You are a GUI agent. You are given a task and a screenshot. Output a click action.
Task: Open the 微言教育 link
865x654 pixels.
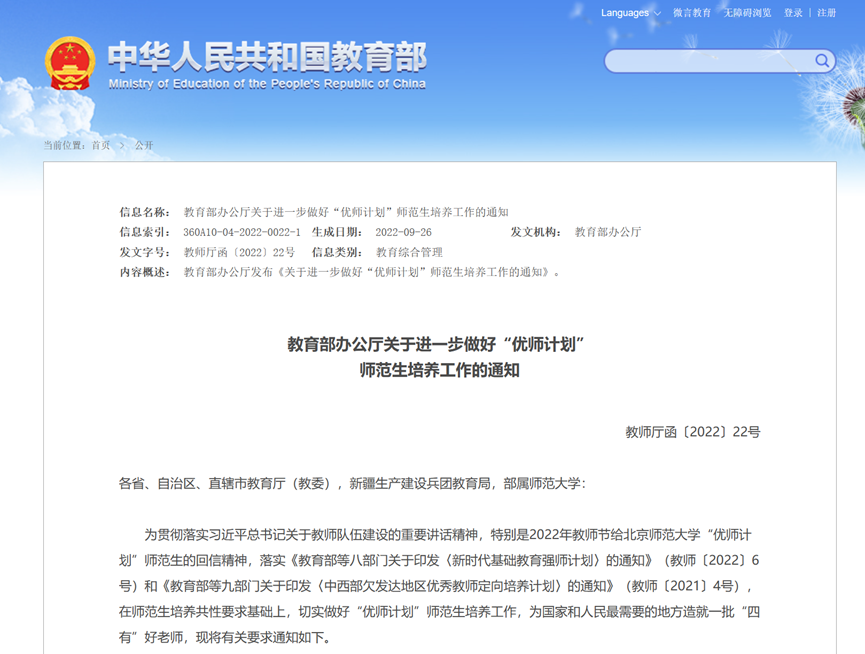click(692, 13)
